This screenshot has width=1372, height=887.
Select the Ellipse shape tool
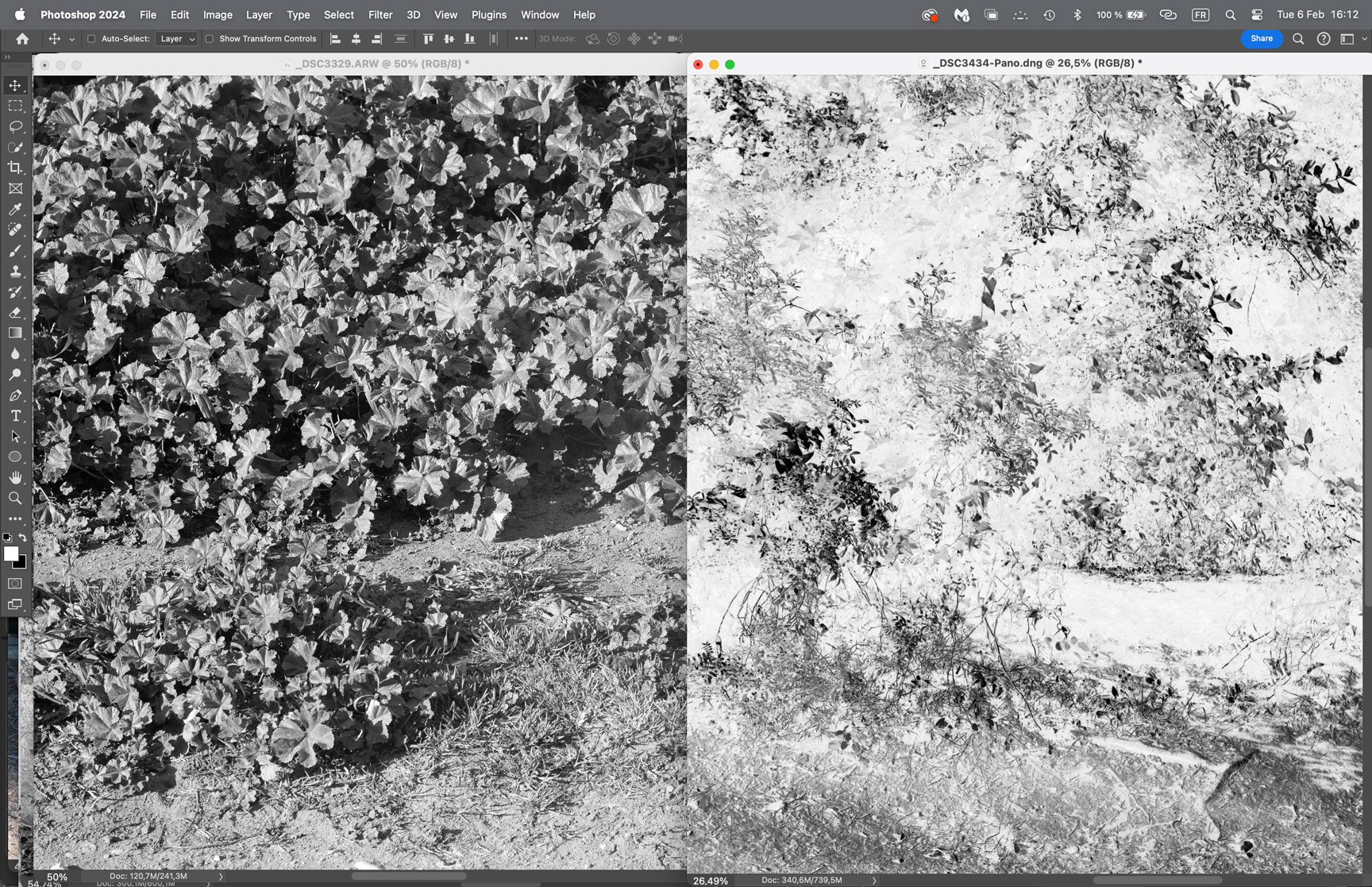coord(15,457)
